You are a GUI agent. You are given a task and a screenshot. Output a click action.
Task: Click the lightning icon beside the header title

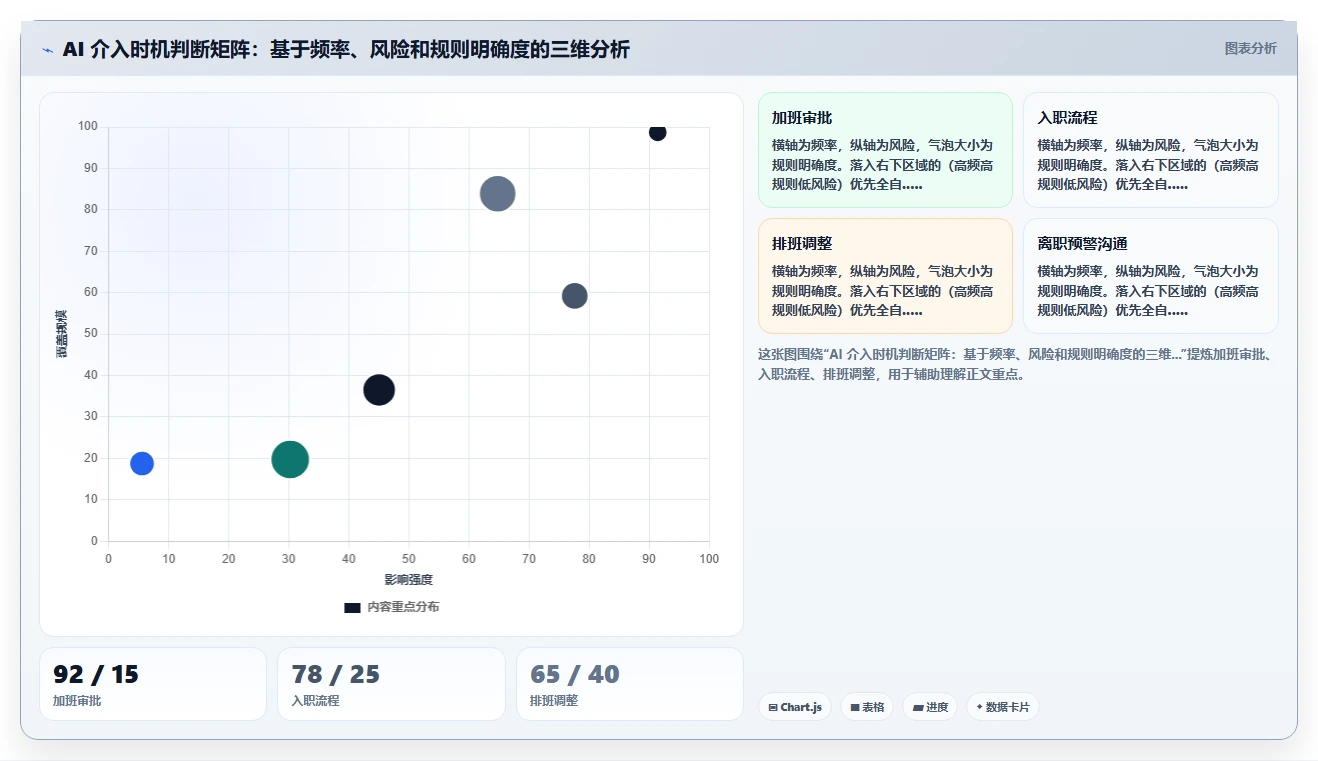pyautogui.click(x=48, y=50)
